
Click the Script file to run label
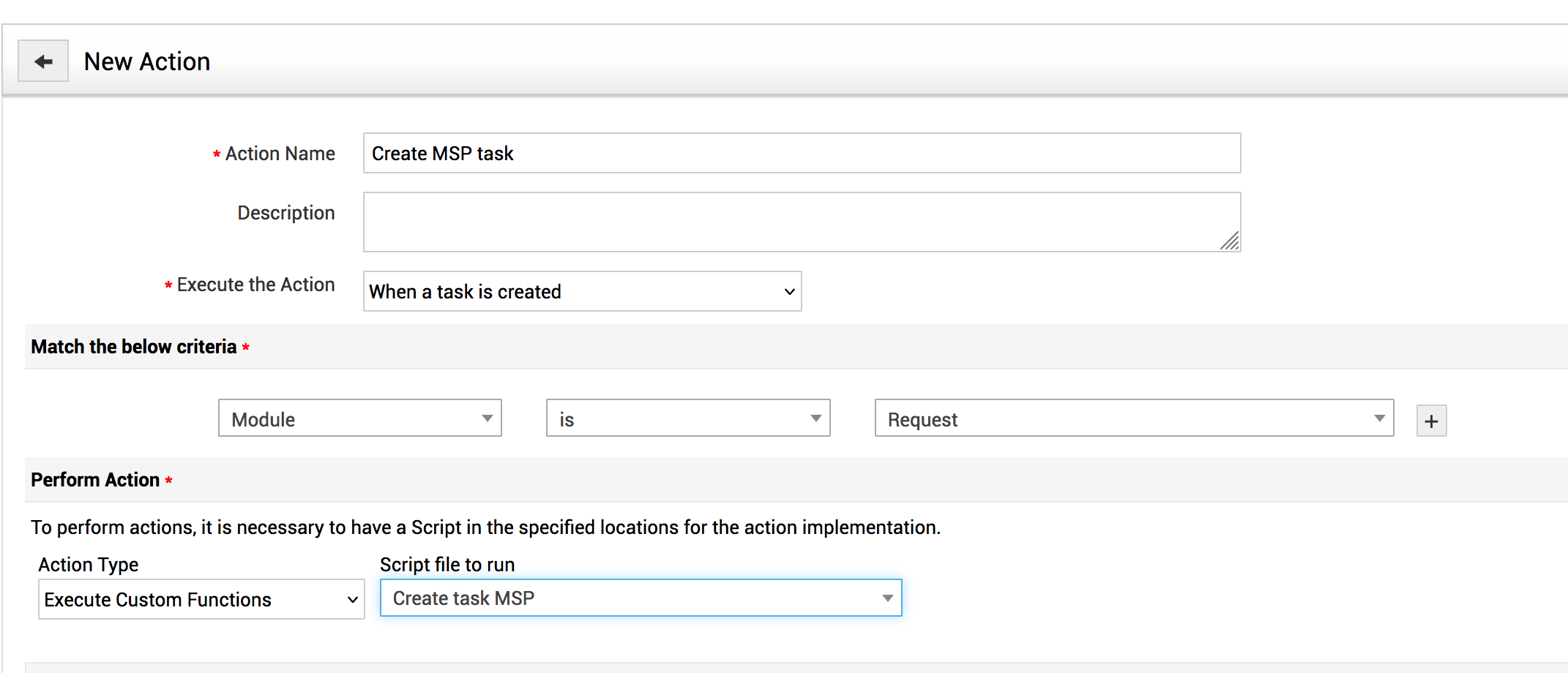(447, 565)
